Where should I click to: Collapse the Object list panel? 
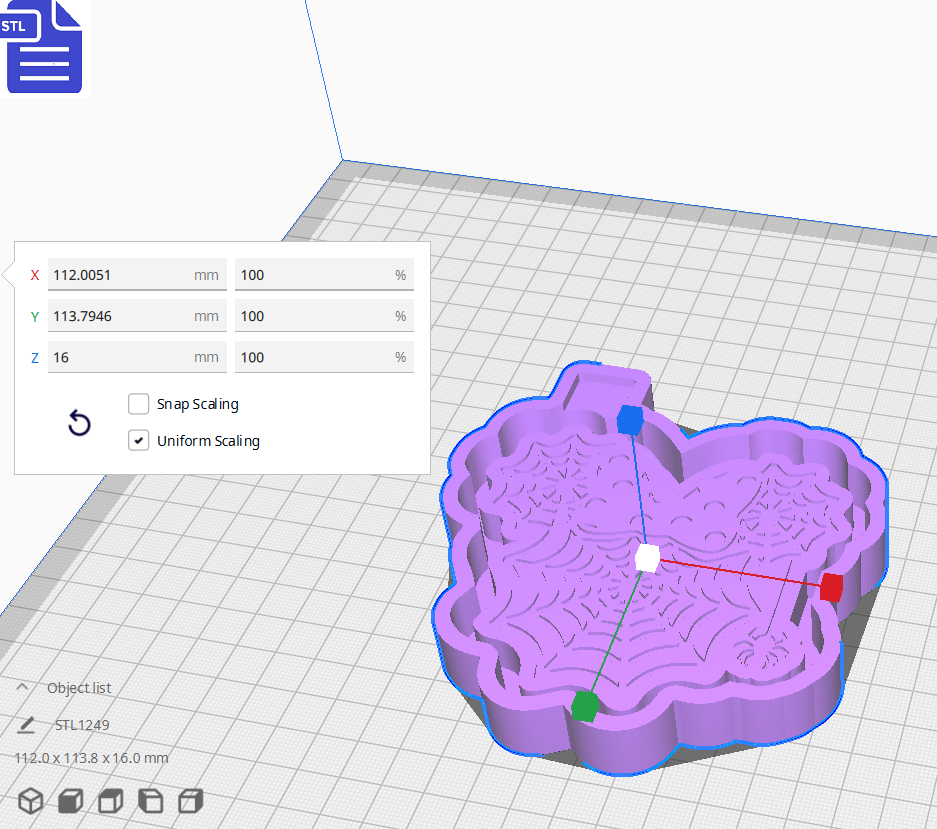(x=23, y=686)
